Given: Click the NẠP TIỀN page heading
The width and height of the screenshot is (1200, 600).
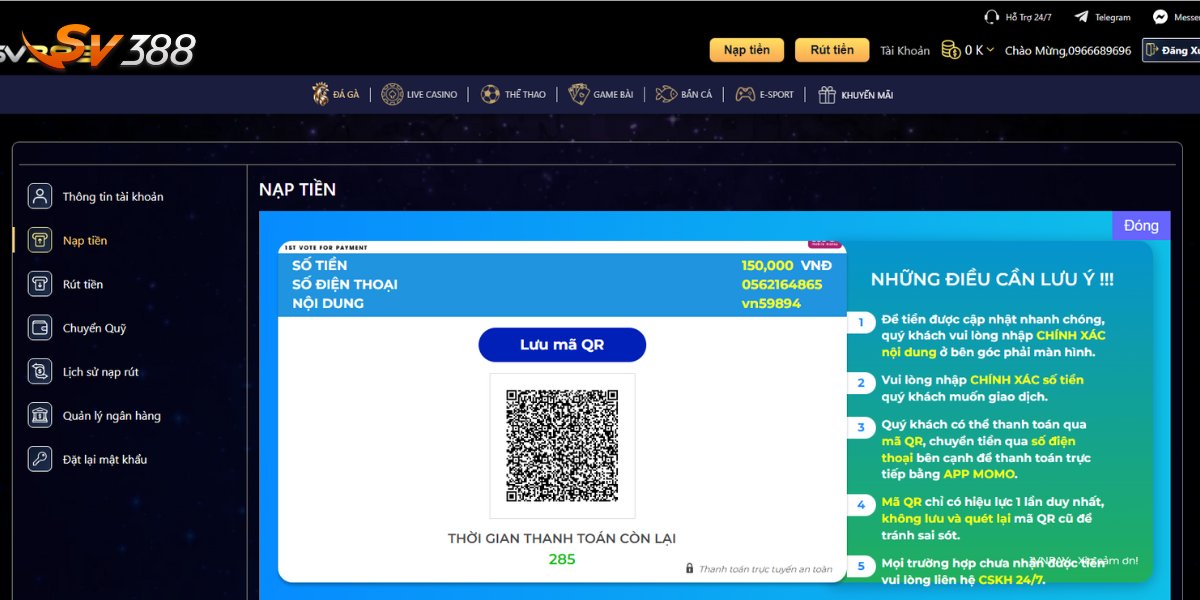Looking at the screenshot, I should tap(297, 189).
